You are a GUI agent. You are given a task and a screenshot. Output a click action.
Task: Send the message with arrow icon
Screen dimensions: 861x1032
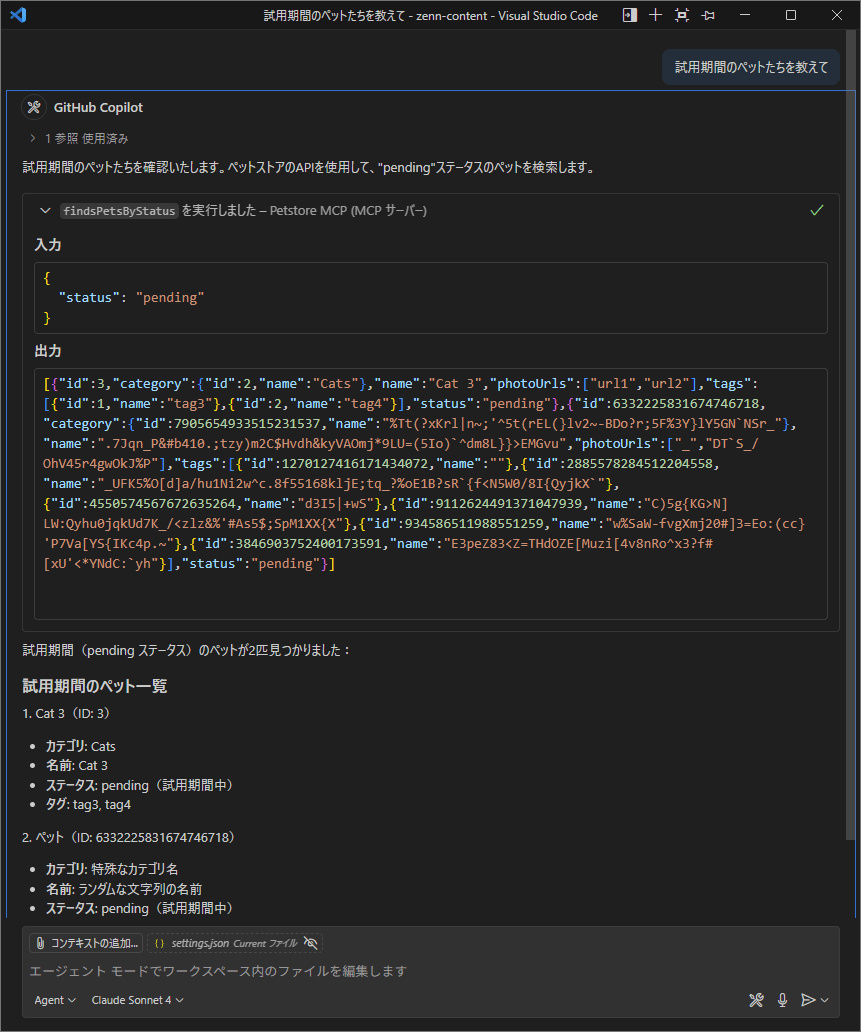tap(808, 1000)
